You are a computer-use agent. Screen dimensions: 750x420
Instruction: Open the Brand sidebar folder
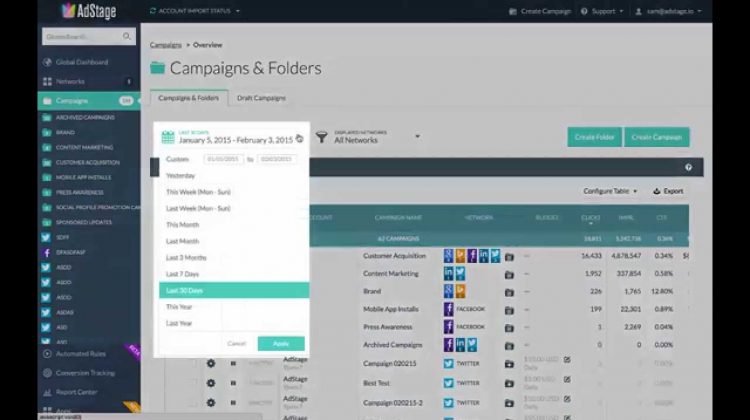65,133
